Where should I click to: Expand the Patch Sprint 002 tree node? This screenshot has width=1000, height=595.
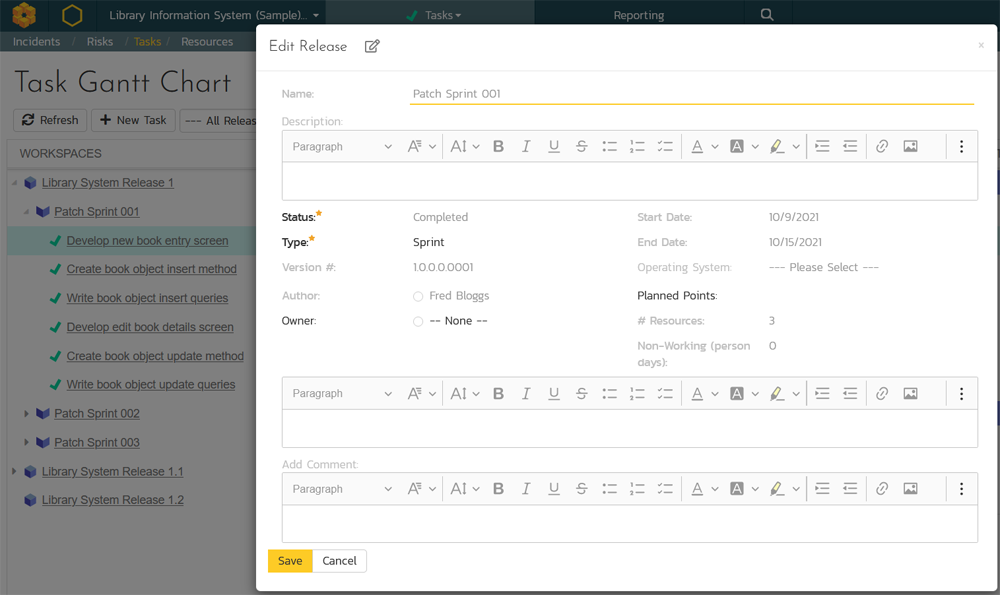tap(27, 414)
